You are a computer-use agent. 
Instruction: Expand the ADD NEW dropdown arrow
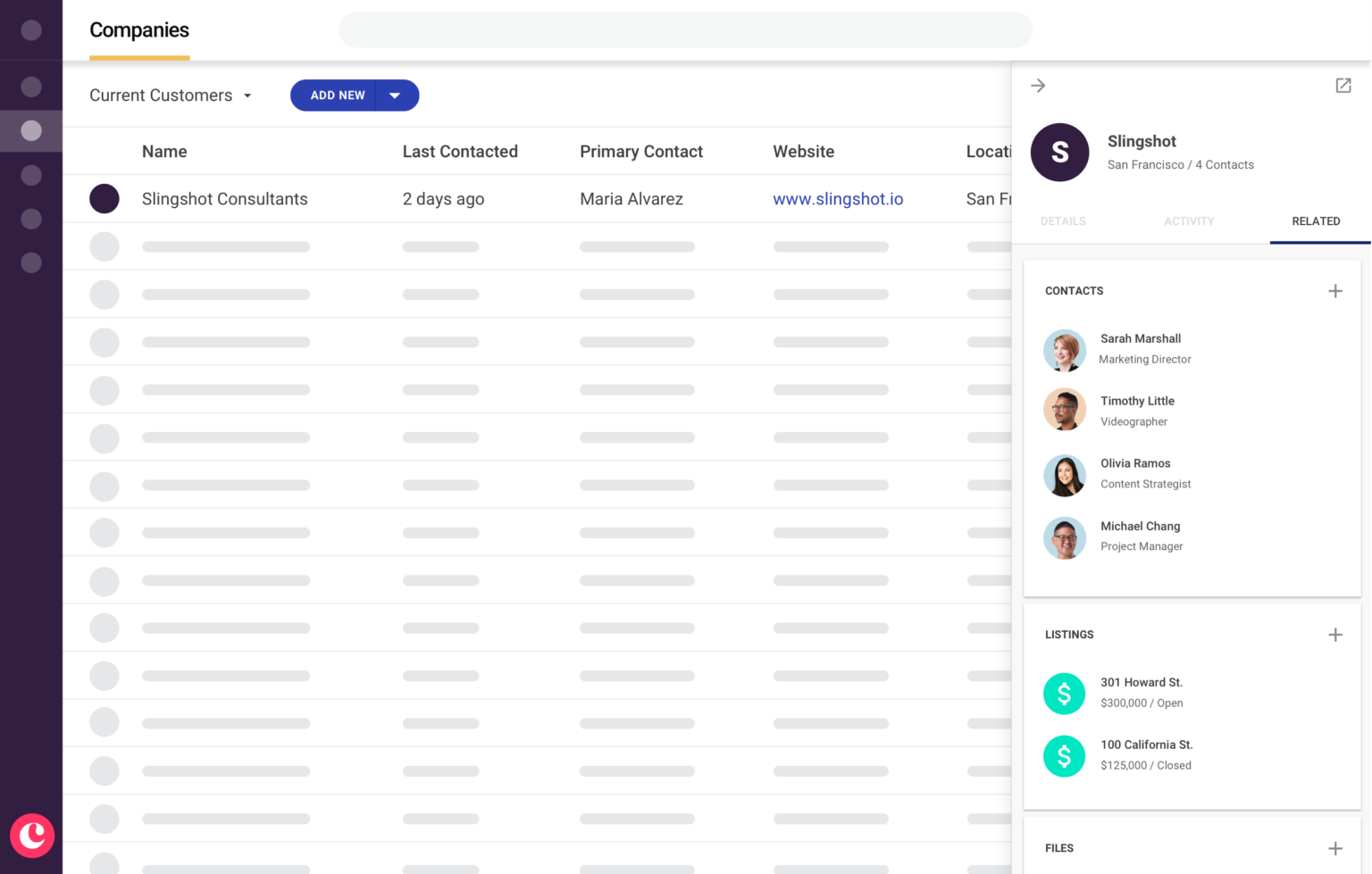point(395,96)
